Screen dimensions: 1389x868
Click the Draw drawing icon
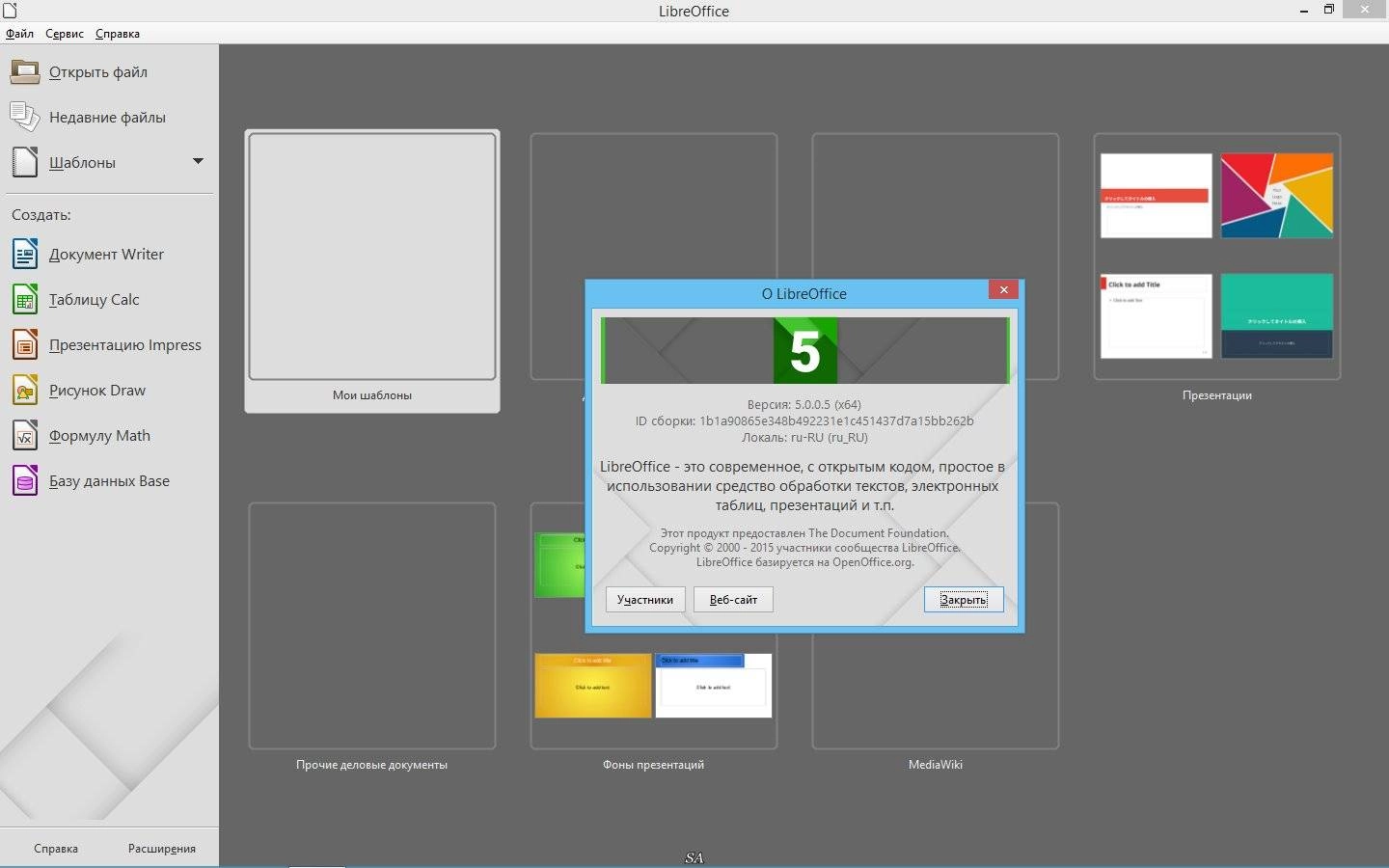pyautogui.click(x=25, y=391)
